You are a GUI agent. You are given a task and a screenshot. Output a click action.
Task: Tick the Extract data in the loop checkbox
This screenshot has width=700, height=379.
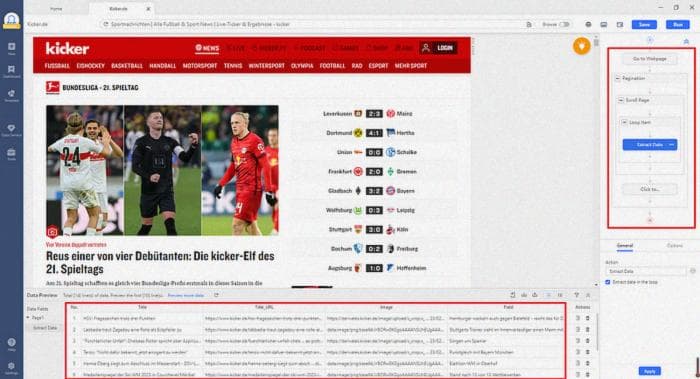coord(608,282)
